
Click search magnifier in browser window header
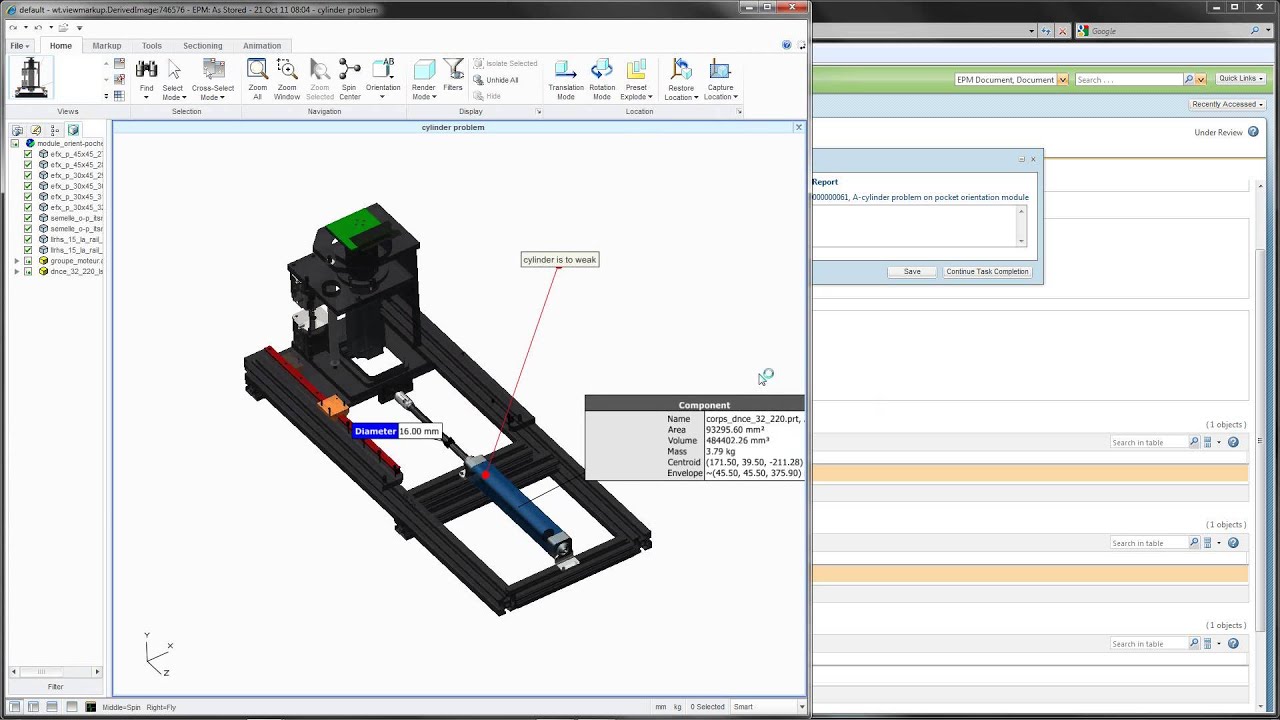(1255, 31)
